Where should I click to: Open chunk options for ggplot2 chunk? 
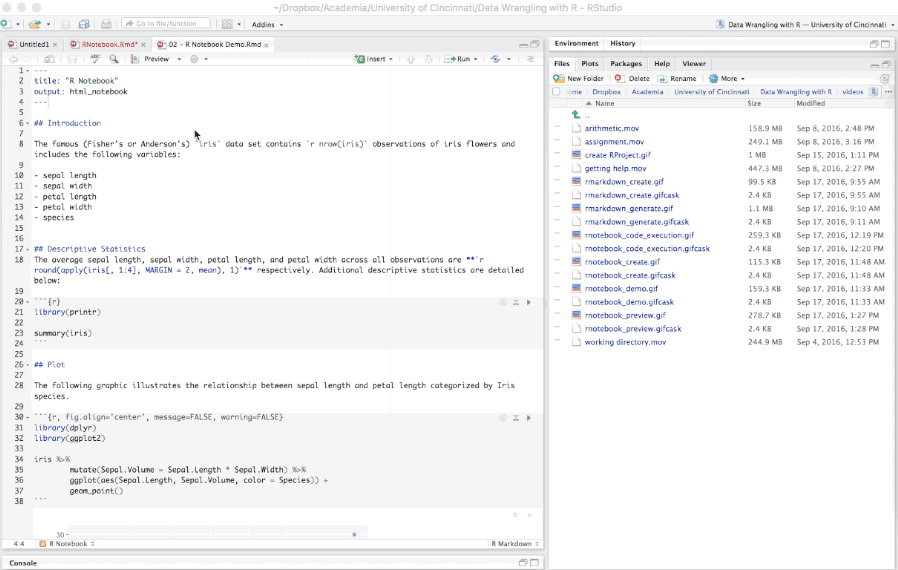coord(503,418)
